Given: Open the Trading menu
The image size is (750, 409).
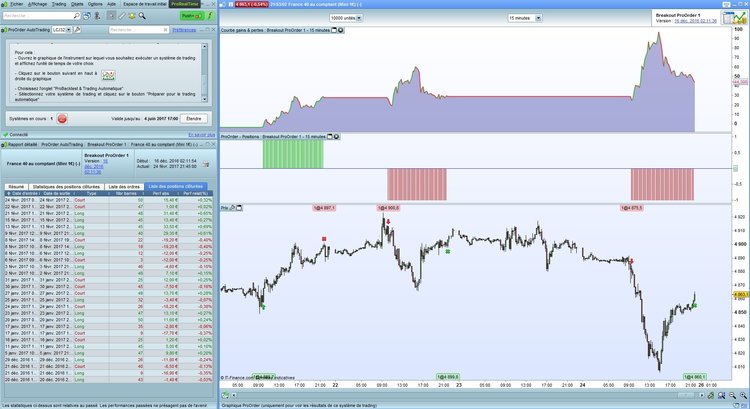Looking at the screenshot, I should pos(59,4).
